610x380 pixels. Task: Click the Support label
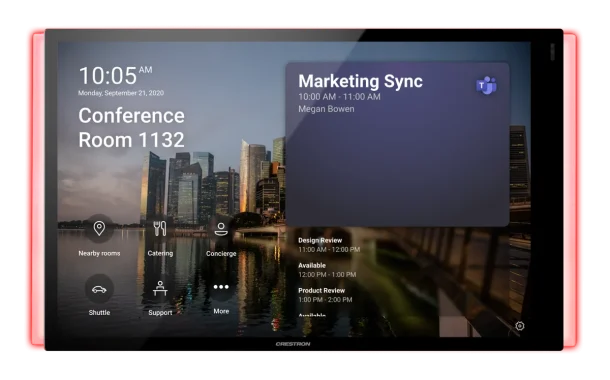tap(160, 313)
